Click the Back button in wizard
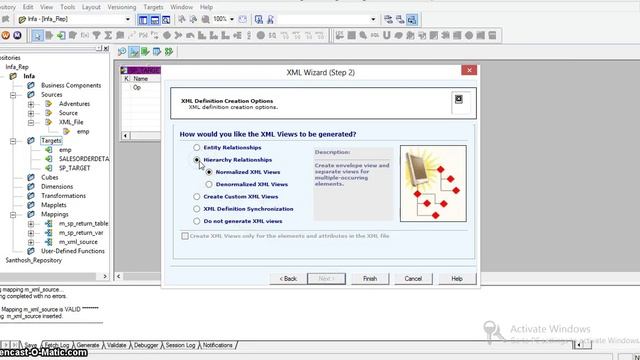 click(288, 279)
